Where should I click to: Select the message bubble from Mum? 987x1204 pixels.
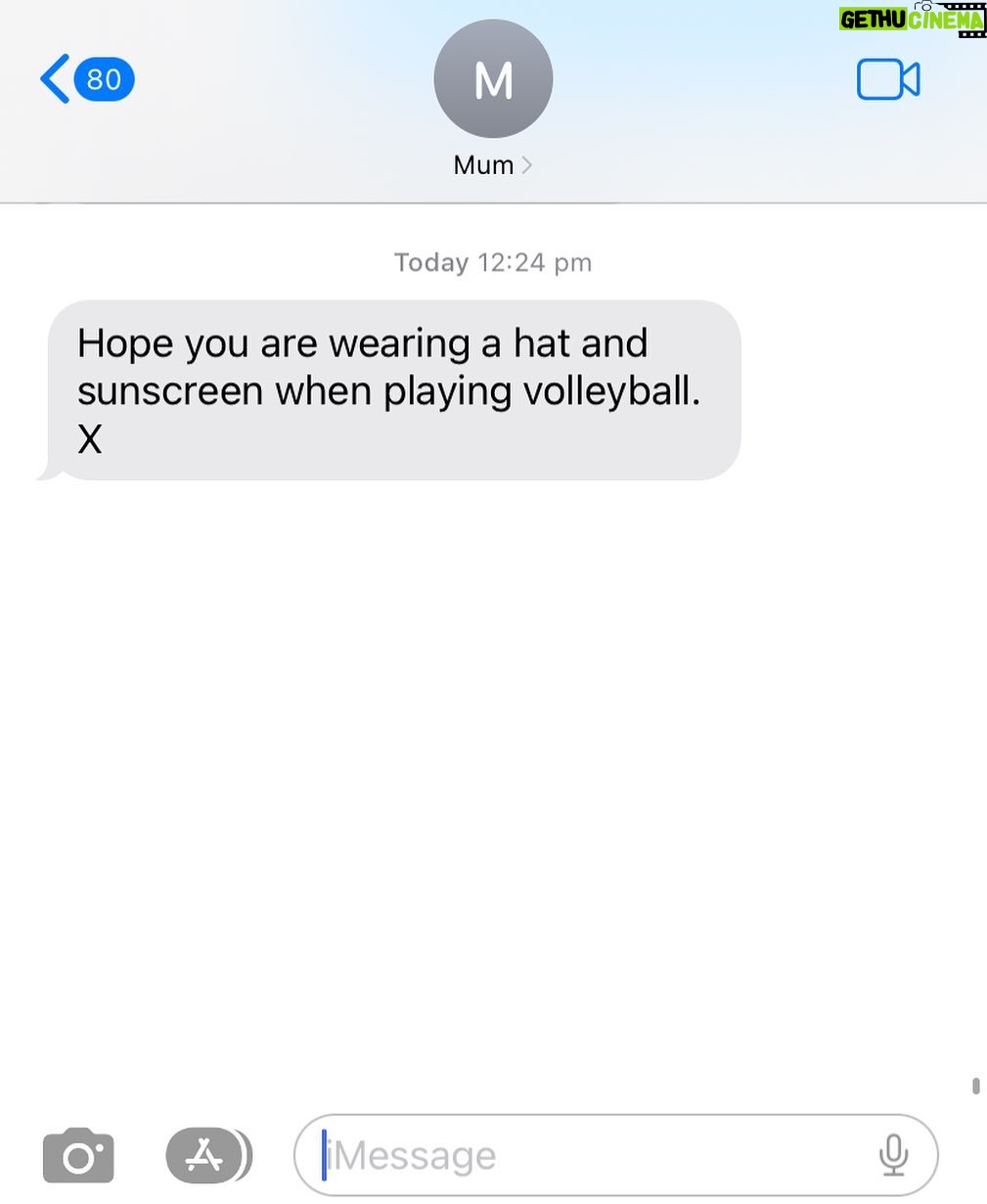(388, 390)
